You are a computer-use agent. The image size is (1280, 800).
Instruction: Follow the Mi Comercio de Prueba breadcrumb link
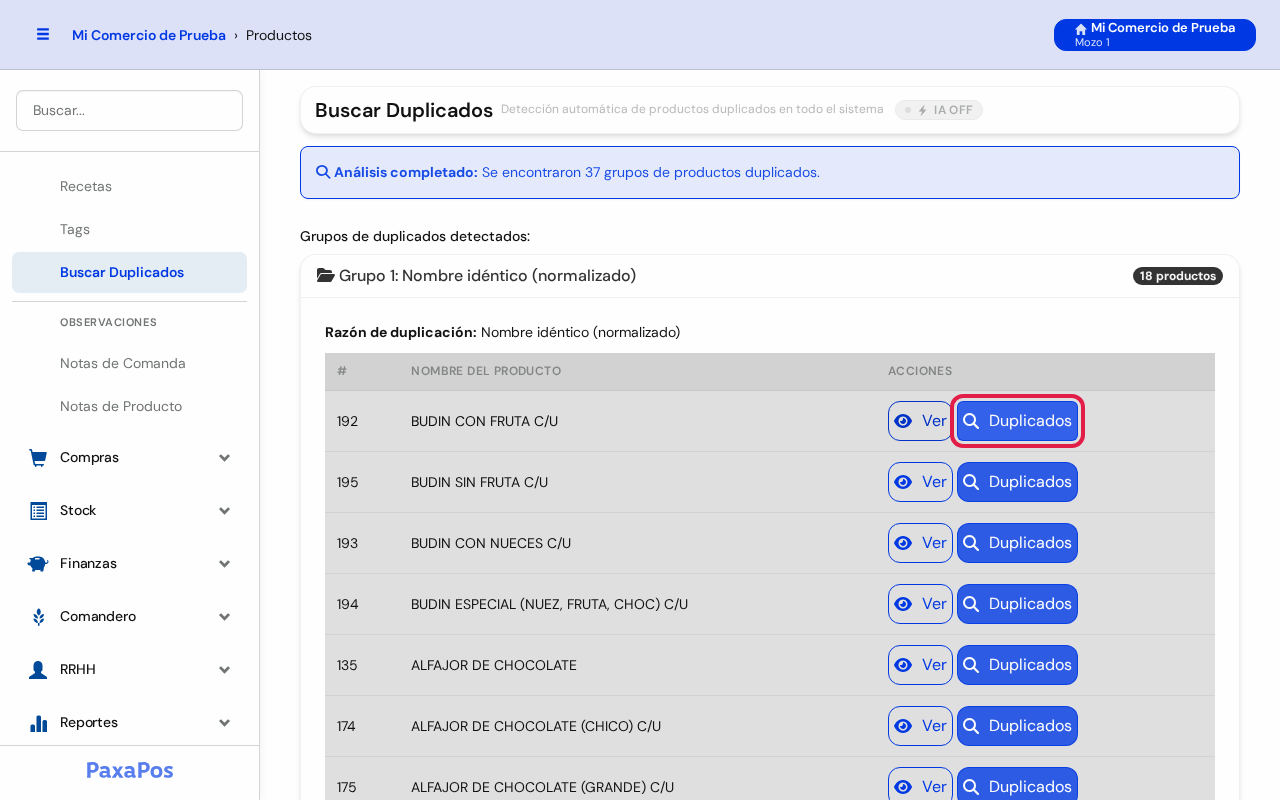(x=149, y=35)
